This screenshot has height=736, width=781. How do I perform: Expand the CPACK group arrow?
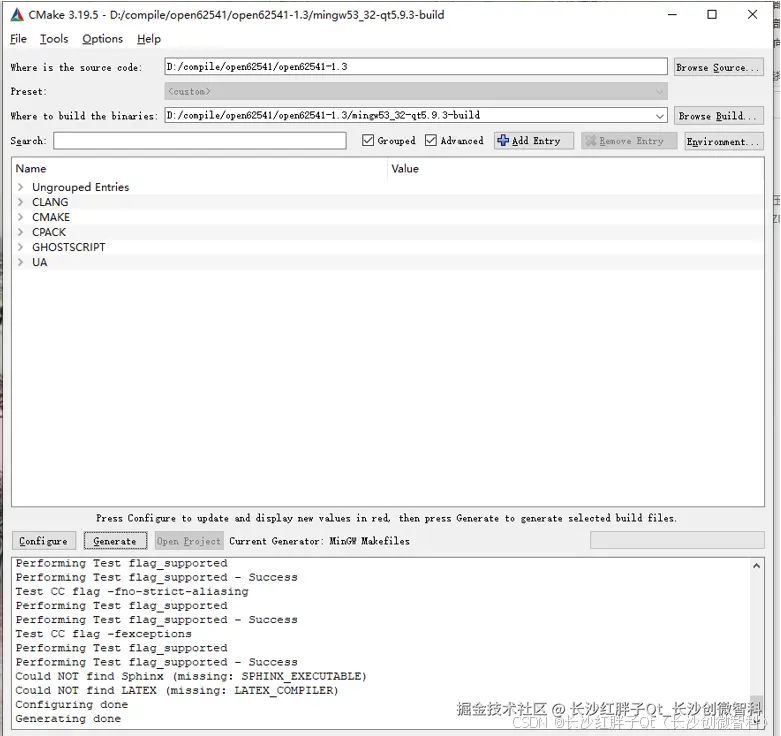coord(20,232)
